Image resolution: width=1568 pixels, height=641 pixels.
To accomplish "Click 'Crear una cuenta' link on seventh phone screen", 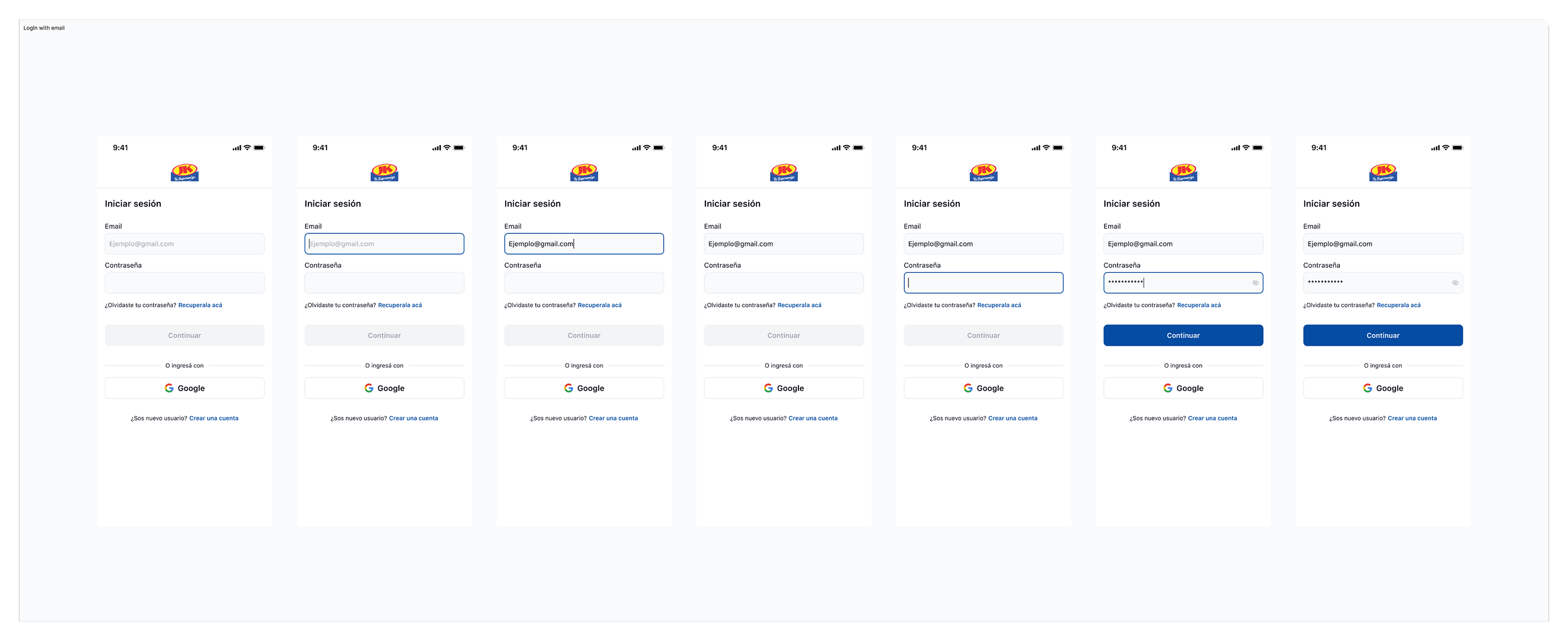I will click(1413, 419).
